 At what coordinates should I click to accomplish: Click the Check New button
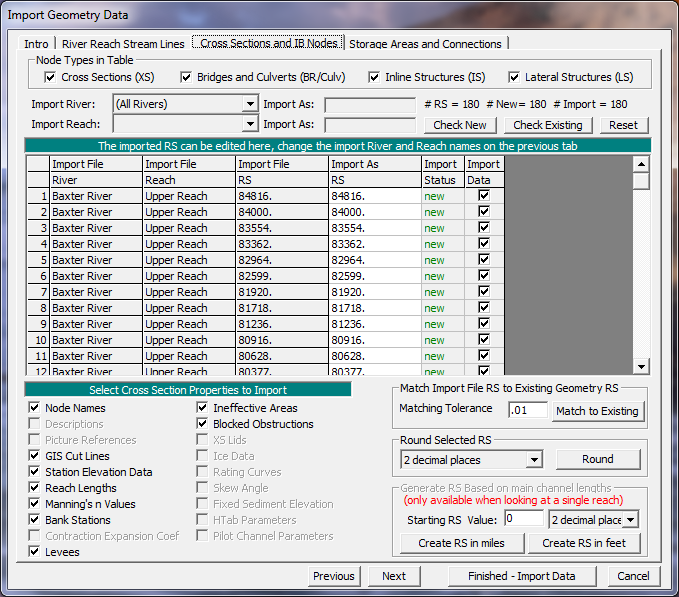click(x=461, y=125)
